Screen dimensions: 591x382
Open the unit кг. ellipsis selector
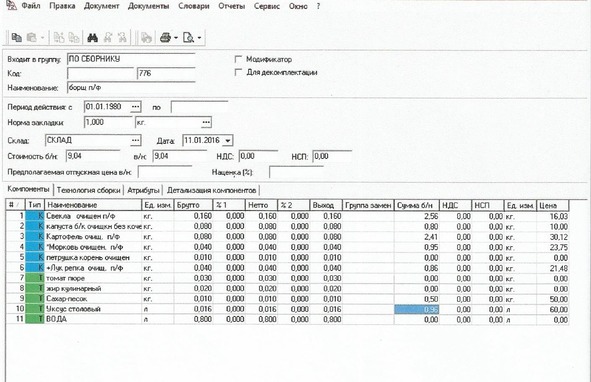206,122
